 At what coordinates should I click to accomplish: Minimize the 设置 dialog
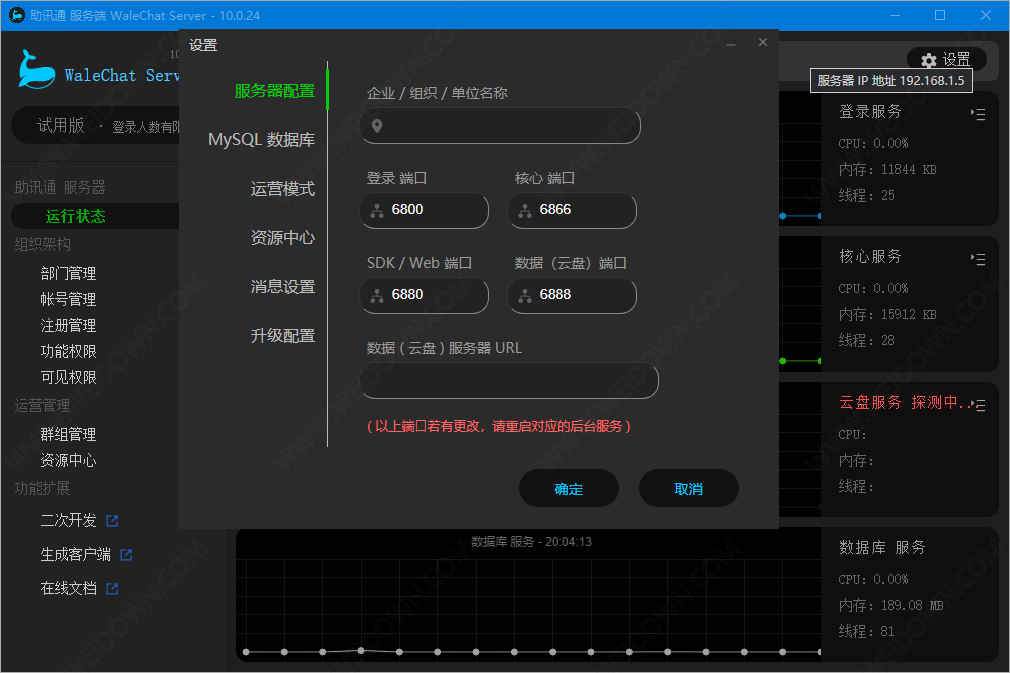731,43
